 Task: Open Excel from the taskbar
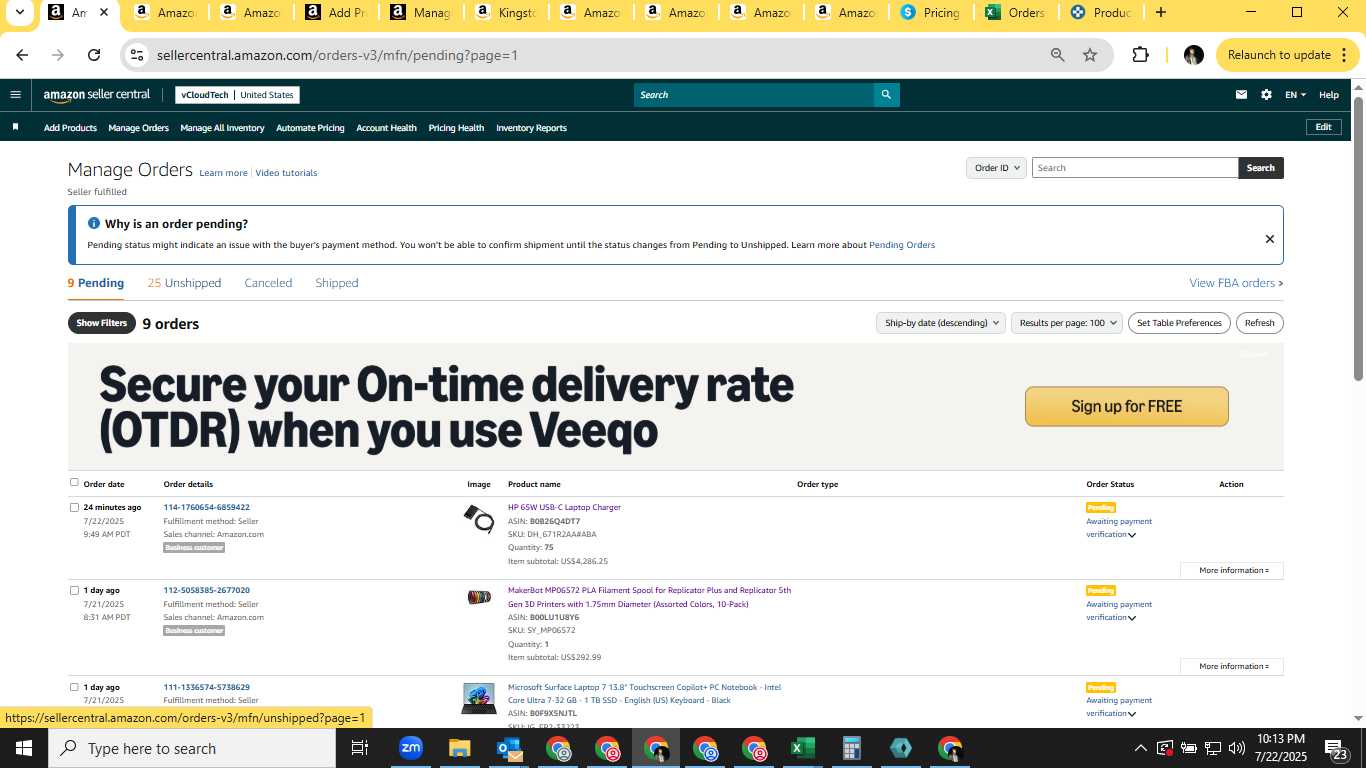(802, 748)
